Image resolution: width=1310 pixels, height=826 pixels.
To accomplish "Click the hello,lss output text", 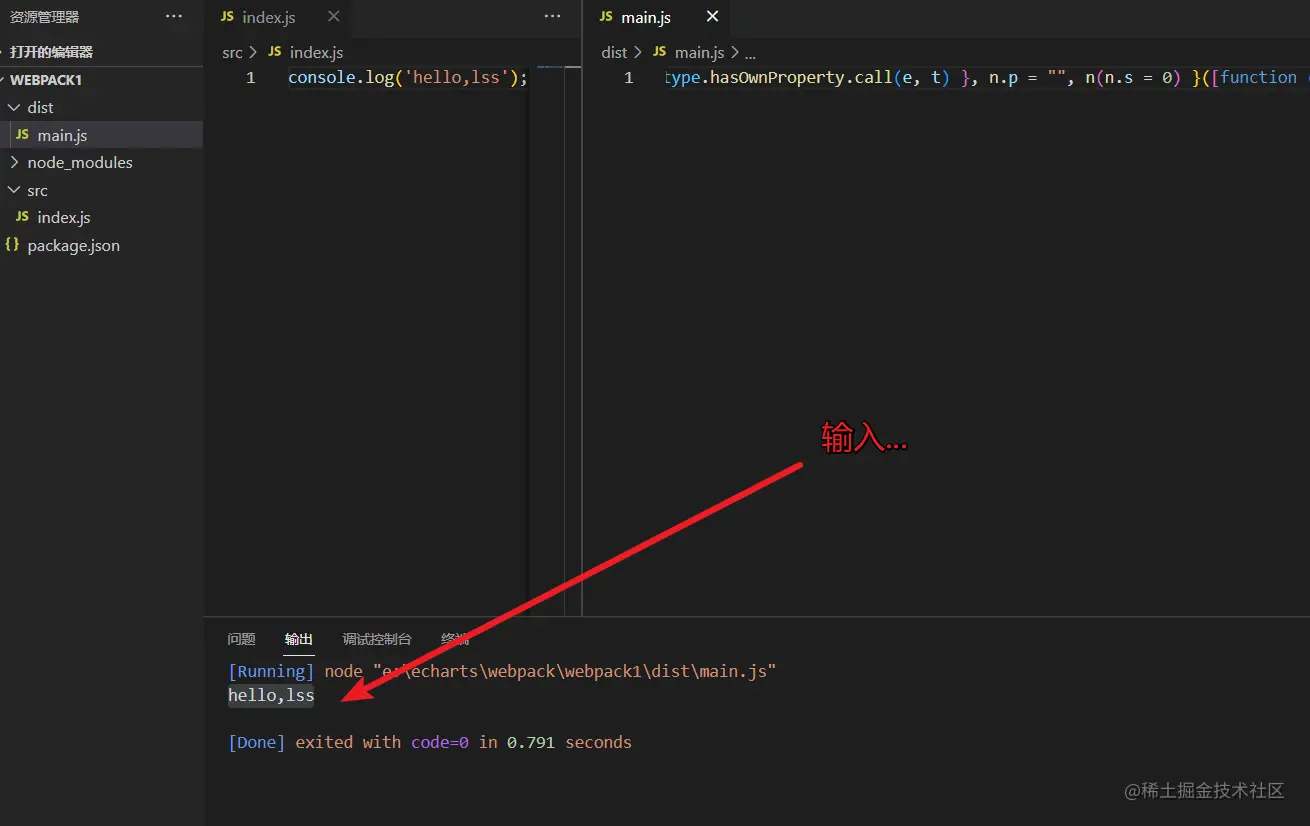I will tap(271, 695).
